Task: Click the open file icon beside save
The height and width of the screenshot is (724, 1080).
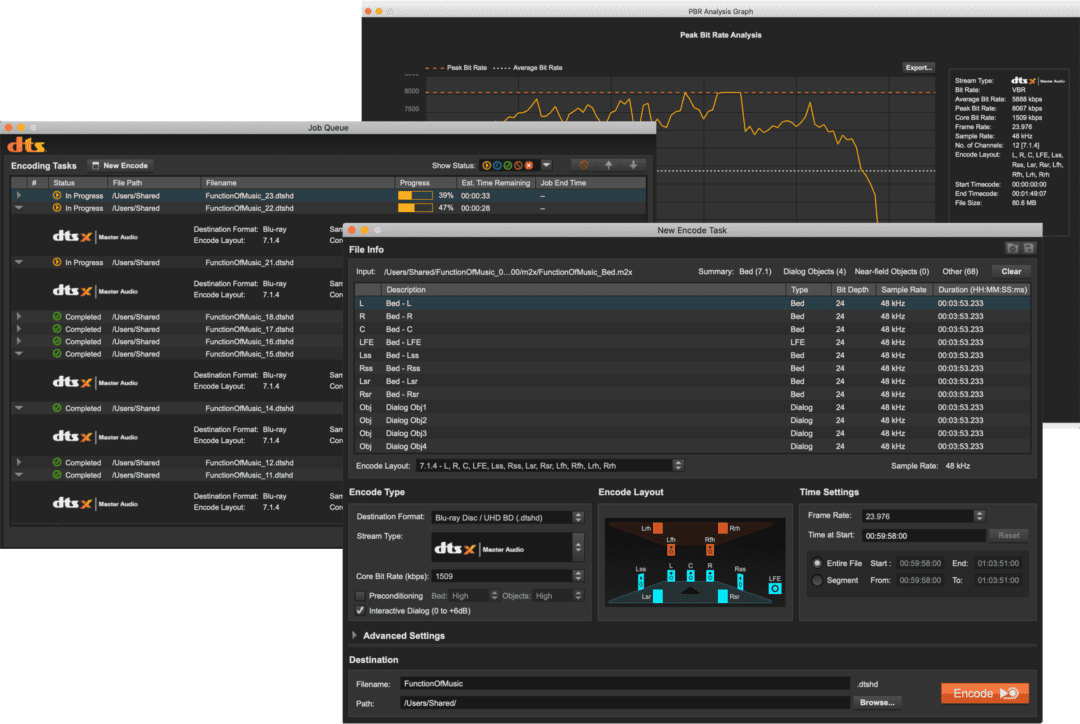Action: [1012, 248]
